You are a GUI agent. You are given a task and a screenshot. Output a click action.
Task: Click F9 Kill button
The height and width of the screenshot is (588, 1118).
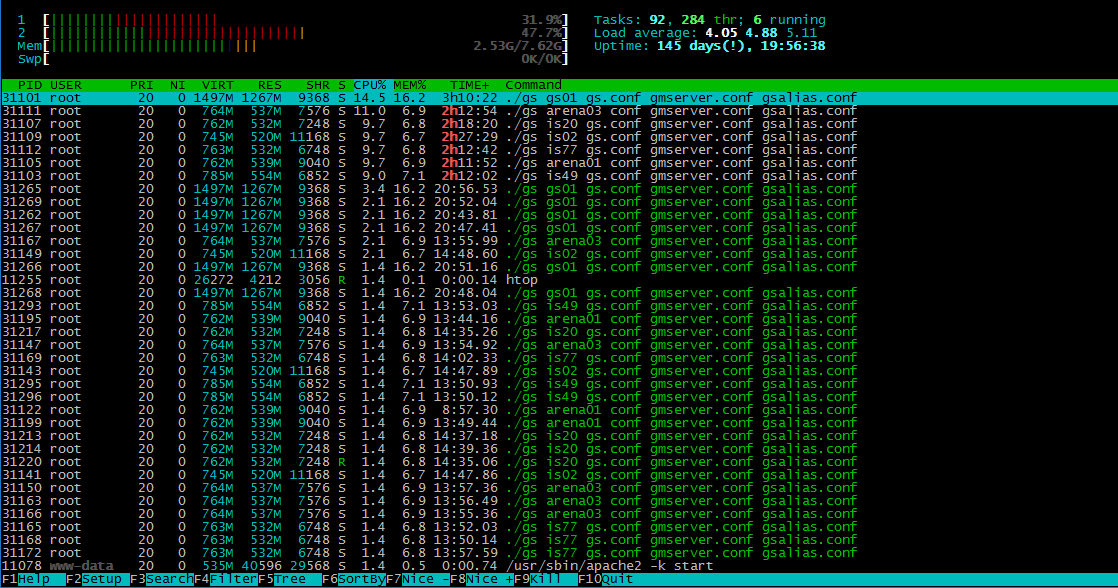pyautogui.click(x=546, y=579)
